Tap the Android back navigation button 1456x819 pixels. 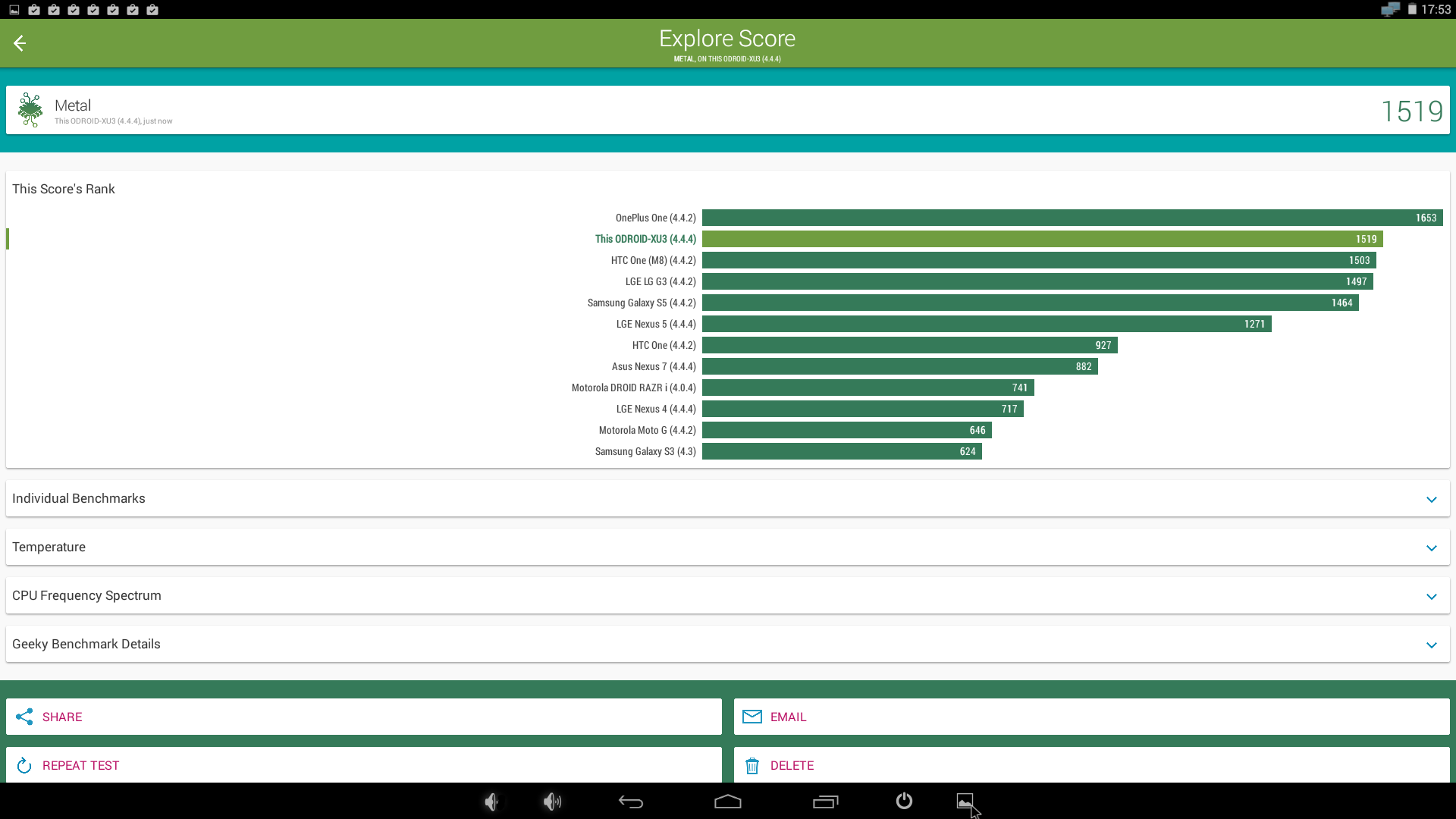tap(631, 802)
